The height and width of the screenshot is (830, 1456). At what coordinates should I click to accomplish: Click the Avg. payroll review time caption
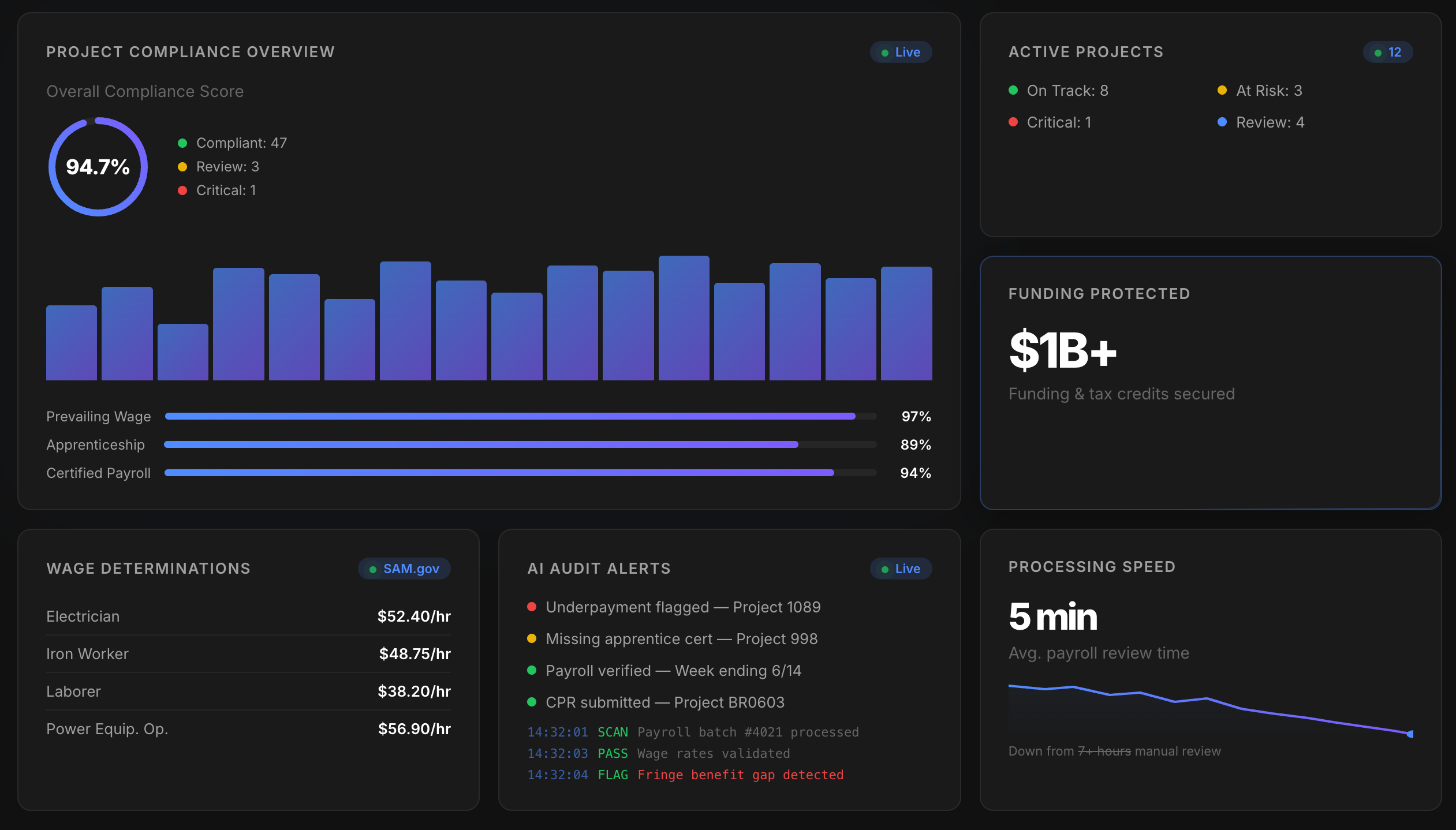pos(1099,653)
